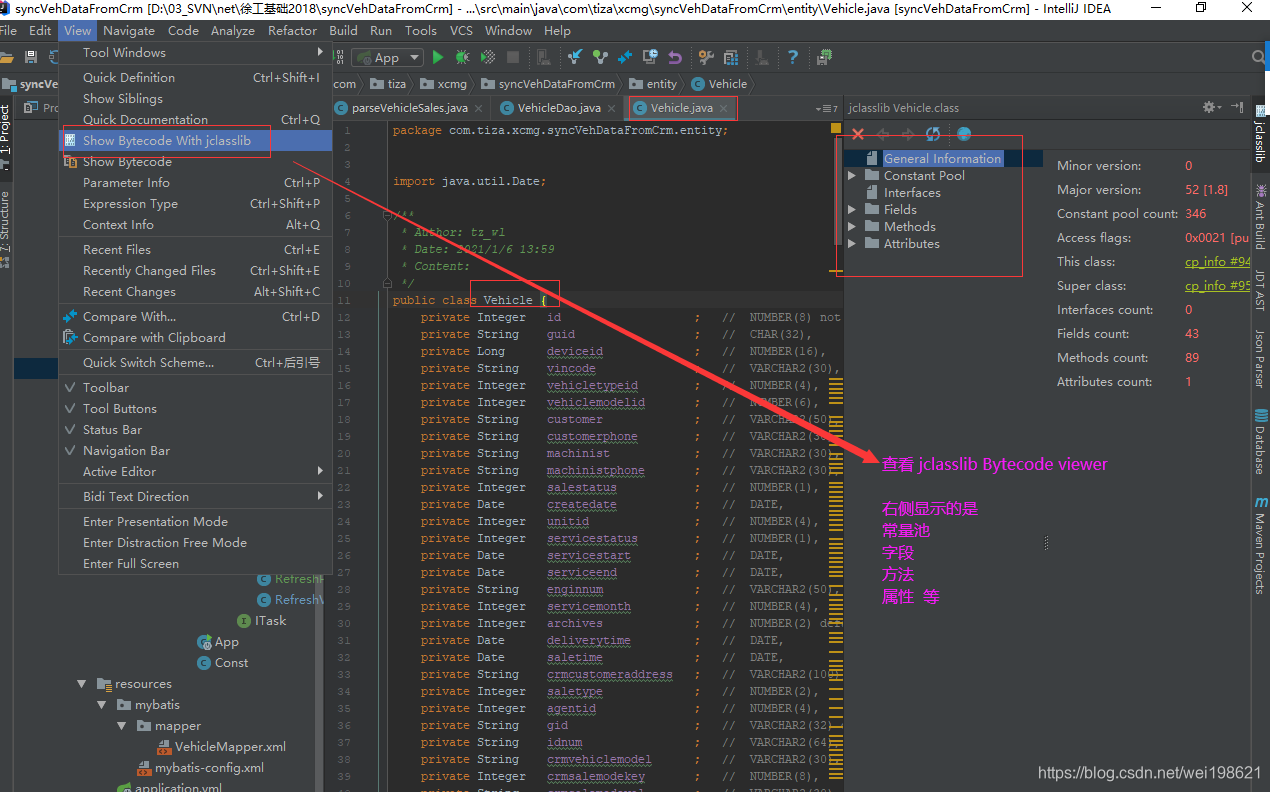Open mybatis-config.xml in project tree

coord(200,768)
